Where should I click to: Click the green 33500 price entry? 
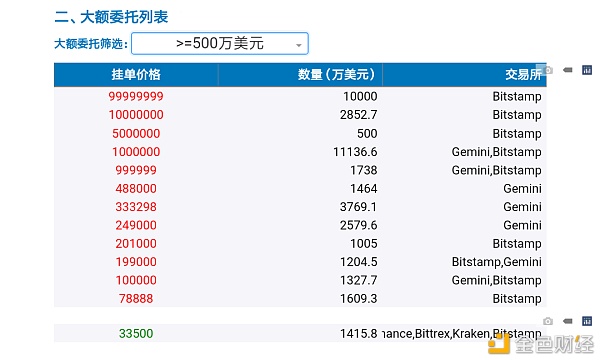pos(136,334)
